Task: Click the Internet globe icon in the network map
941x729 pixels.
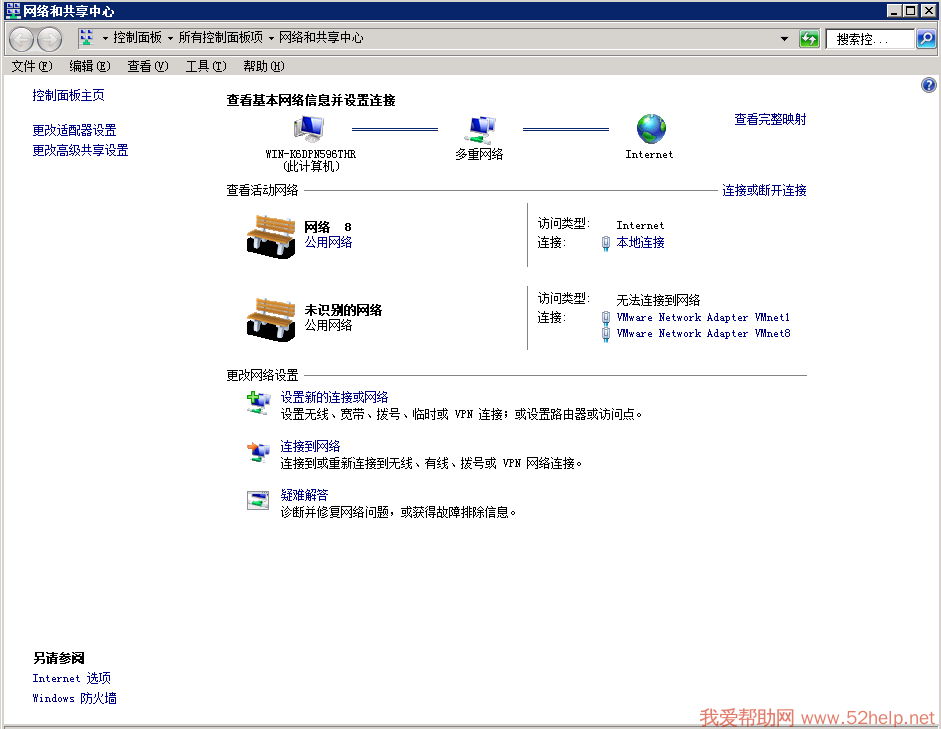Action: (650, 129)
